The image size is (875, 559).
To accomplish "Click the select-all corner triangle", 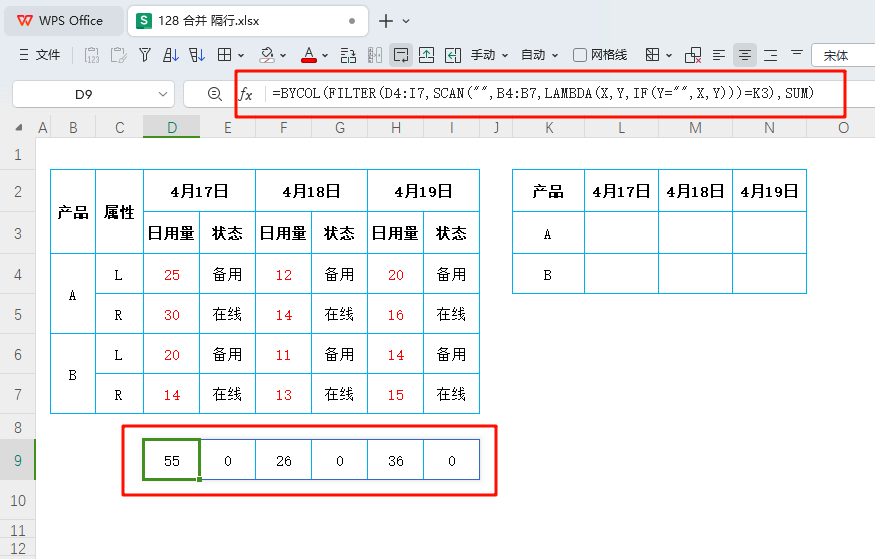I will [x=19, y=128].
